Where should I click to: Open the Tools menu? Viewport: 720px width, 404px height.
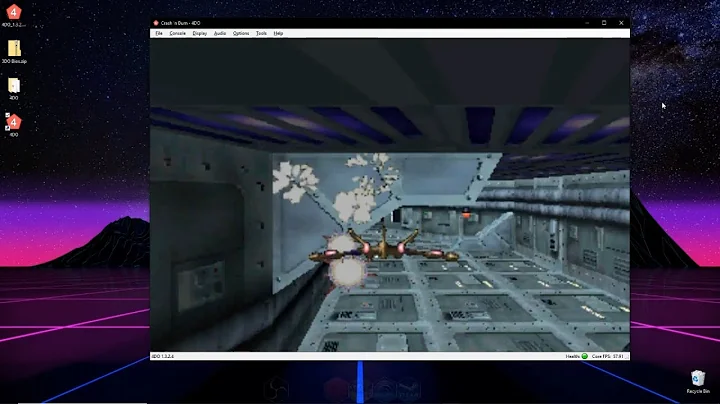261,34
